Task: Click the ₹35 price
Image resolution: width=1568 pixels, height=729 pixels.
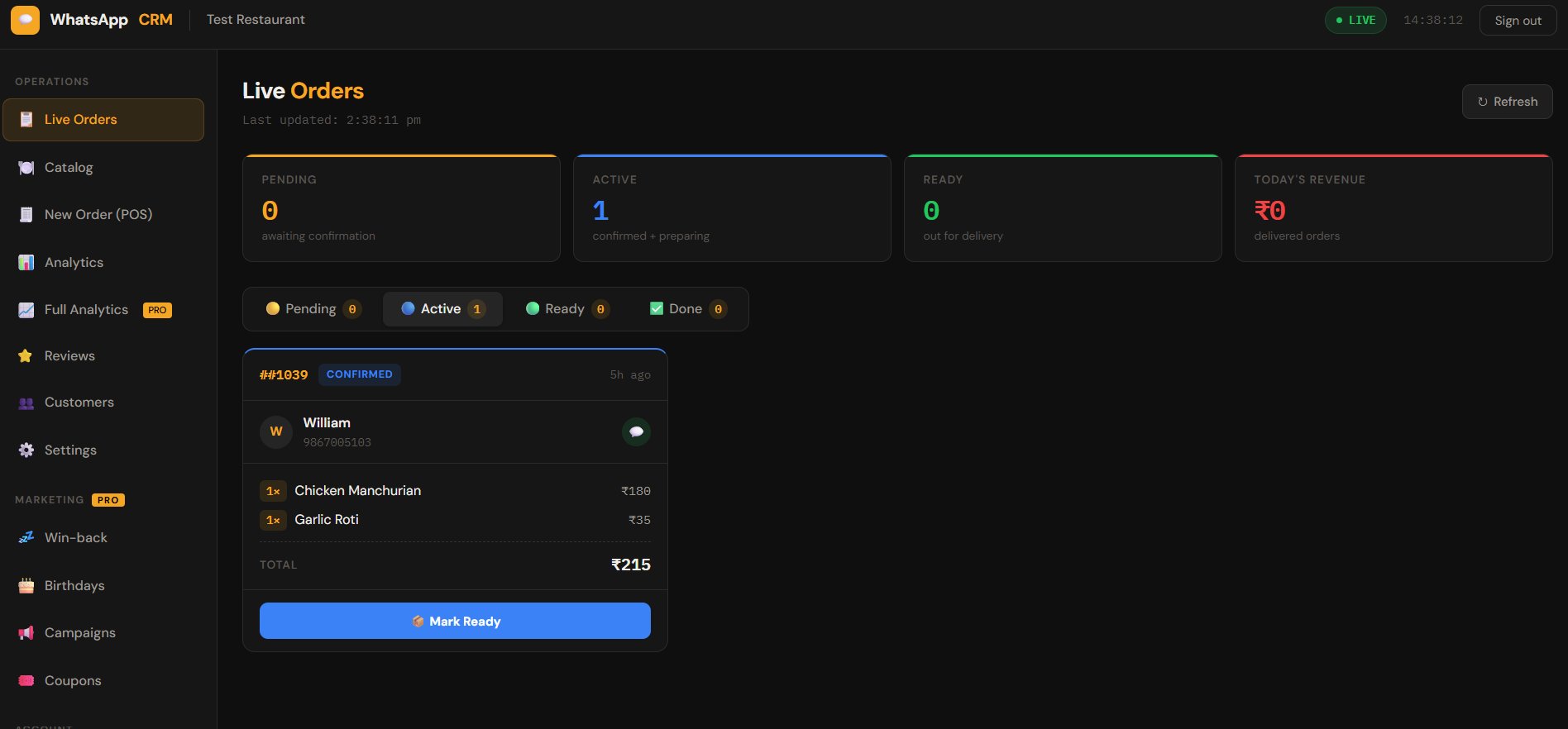Action: [x=639, y=520]
